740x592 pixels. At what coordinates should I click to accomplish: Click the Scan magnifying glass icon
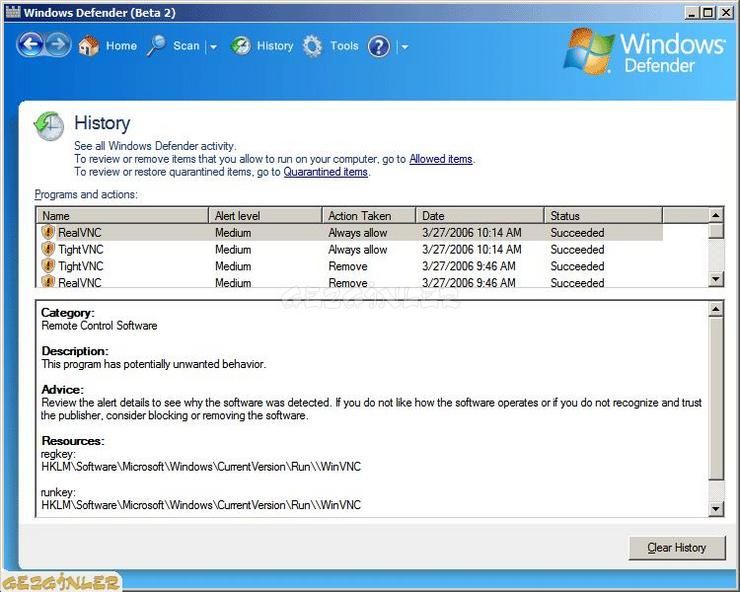(x=156, y=46)
